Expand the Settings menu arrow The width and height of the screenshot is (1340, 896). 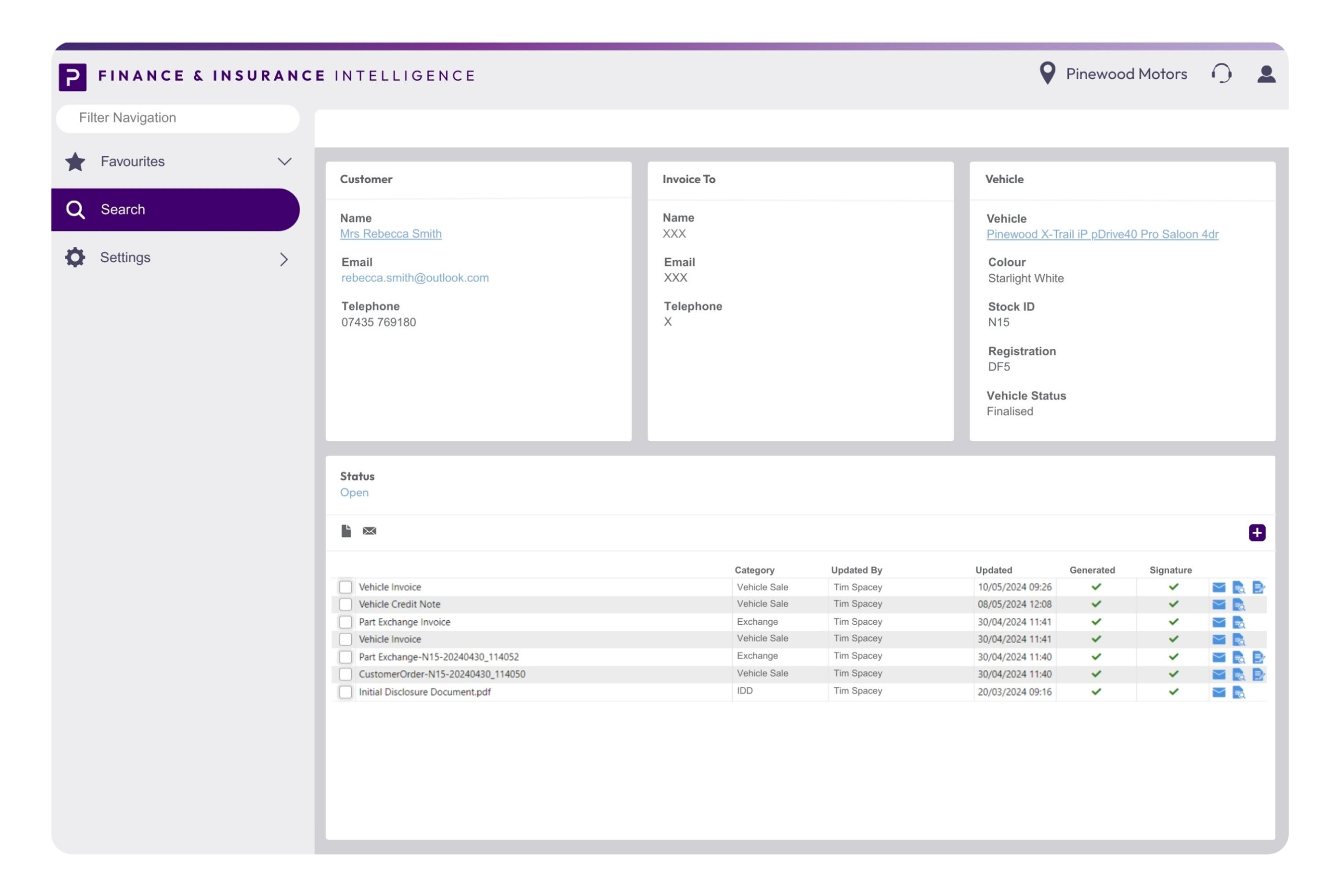[x=284, y=259]
